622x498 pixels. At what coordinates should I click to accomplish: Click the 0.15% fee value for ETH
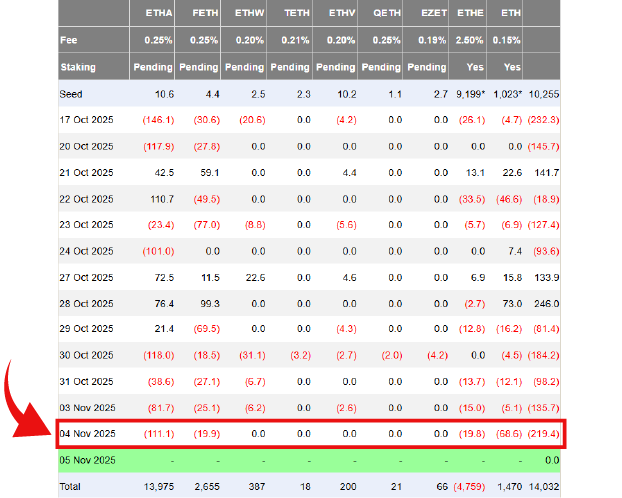(x=509, y=39)
